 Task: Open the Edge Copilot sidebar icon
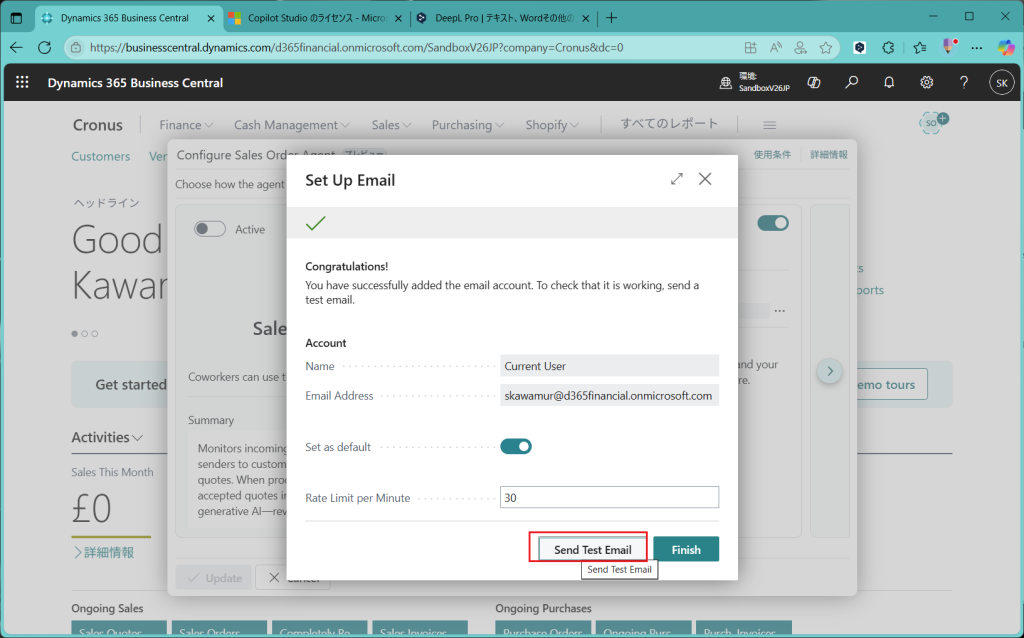click(1006, 48)
